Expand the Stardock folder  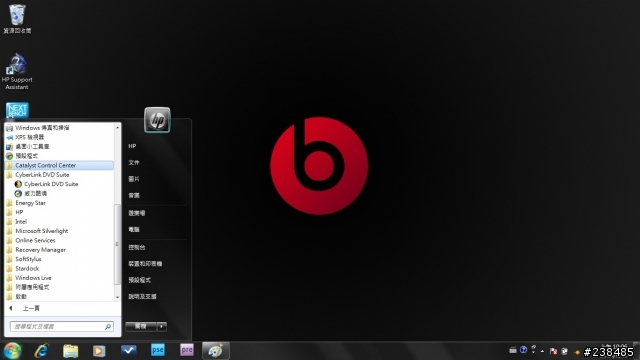pyautogui.click(x=59, y=269)
